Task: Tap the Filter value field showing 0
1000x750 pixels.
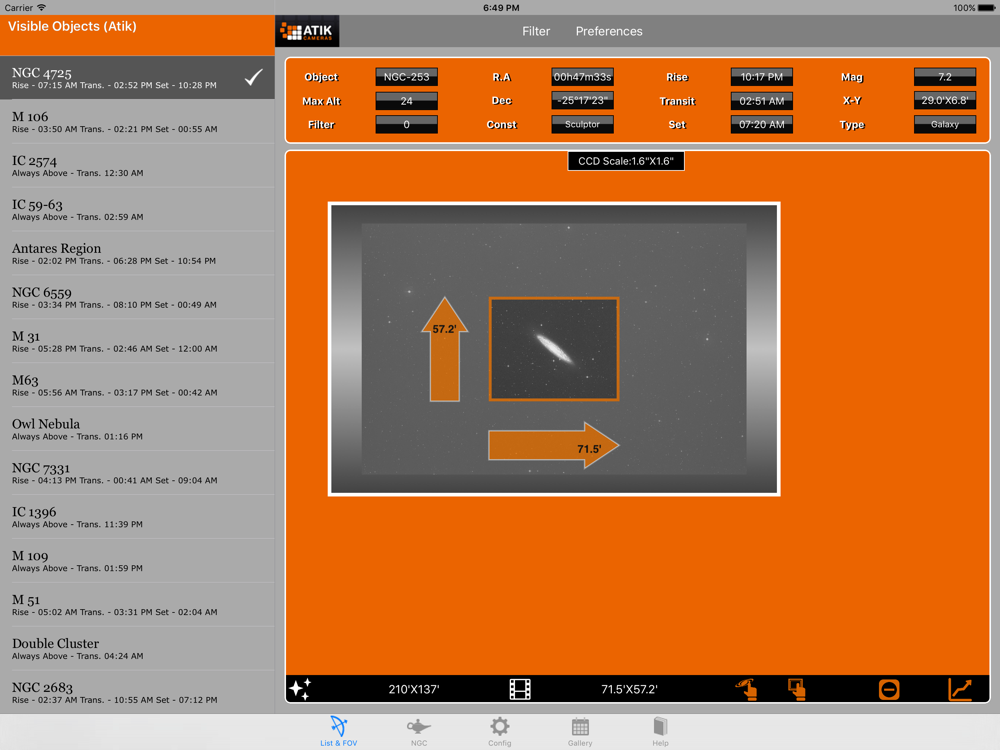Action: coord(406,125)
